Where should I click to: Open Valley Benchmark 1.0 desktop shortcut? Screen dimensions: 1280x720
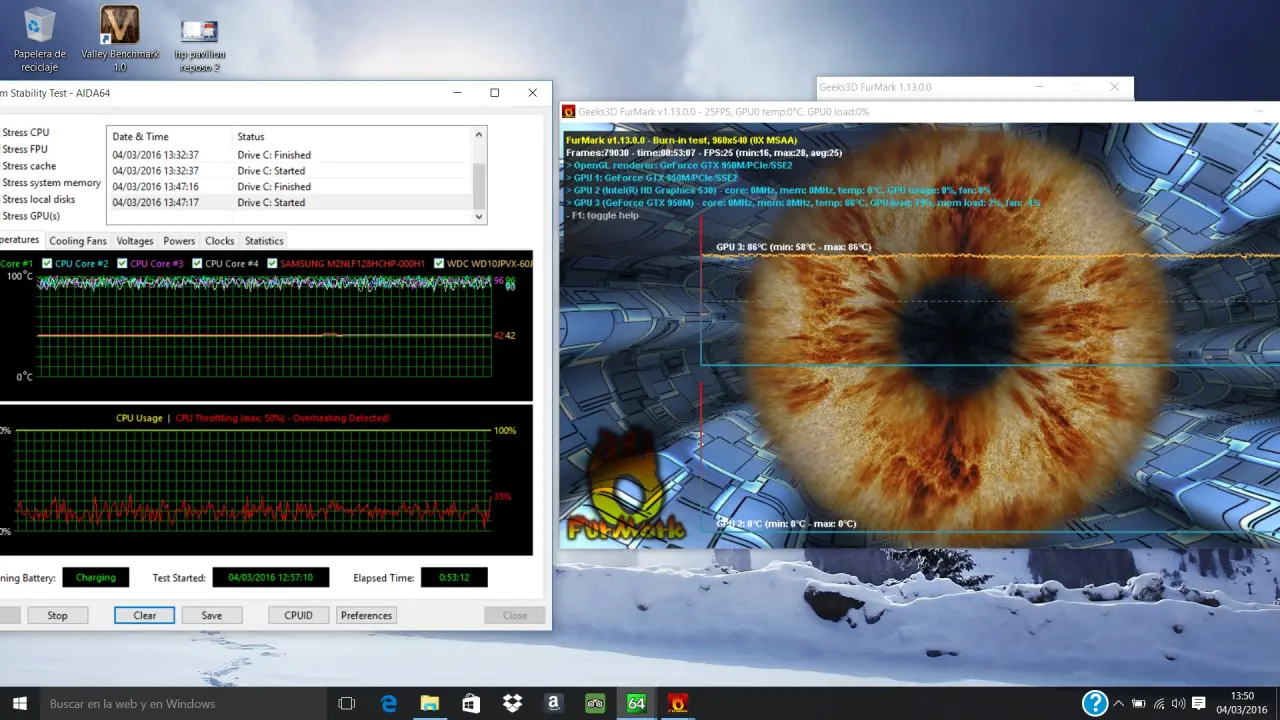pos(119,26)
